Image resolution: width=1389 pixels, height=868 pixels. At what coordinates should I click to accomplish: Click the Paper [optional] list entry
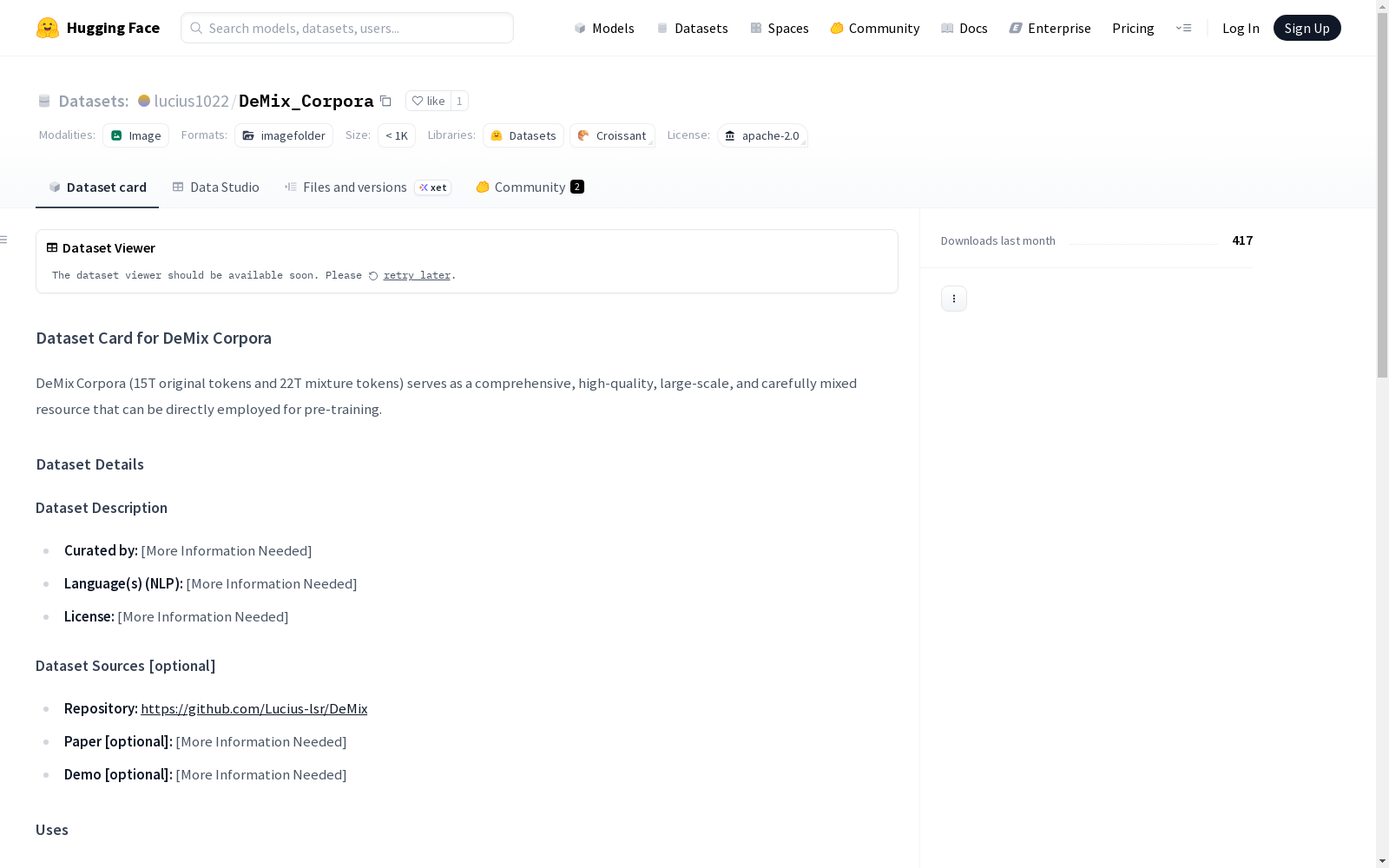[206, 741]
